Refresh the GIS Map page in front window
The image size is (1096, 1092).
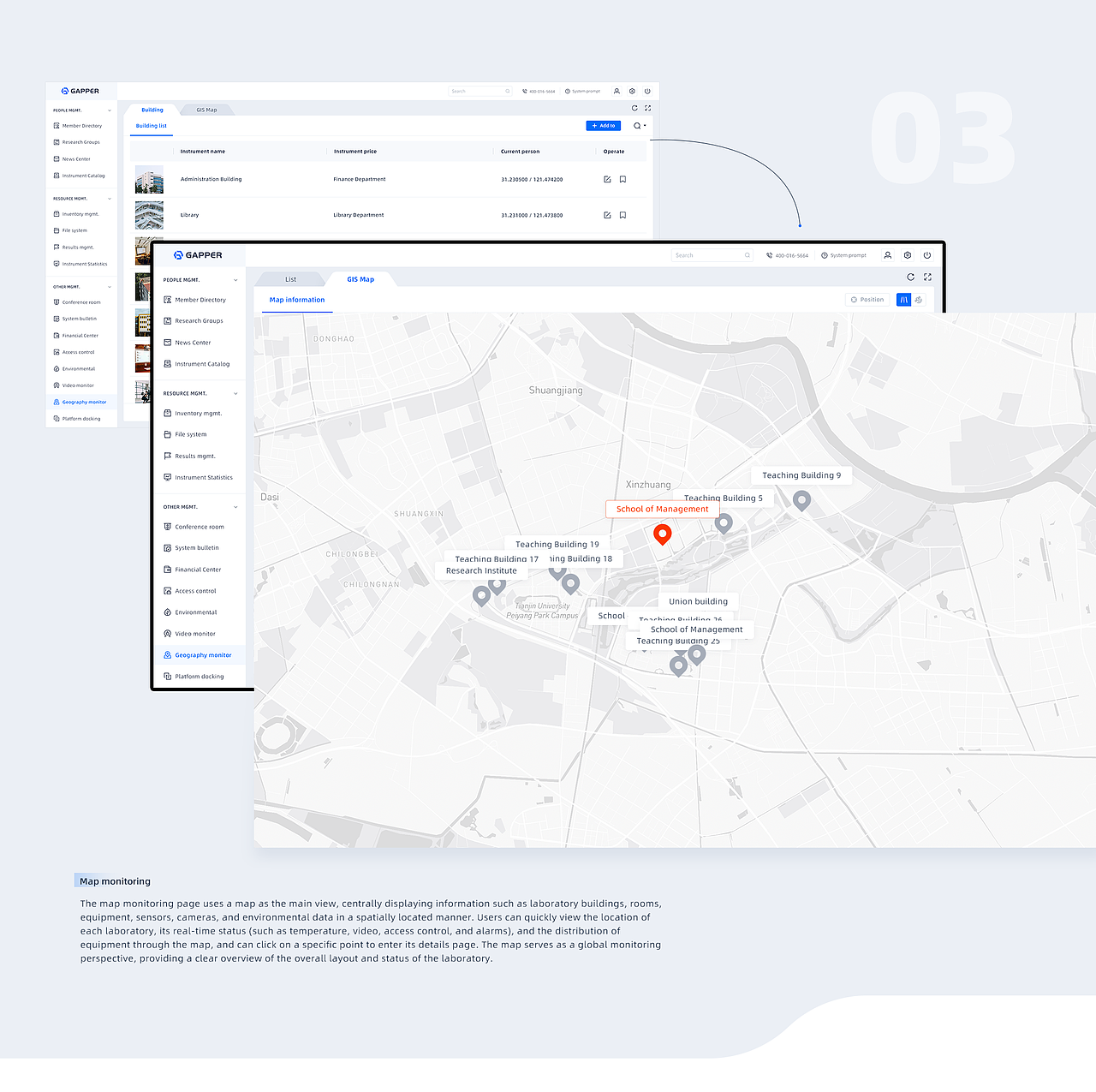coord(910,277)
